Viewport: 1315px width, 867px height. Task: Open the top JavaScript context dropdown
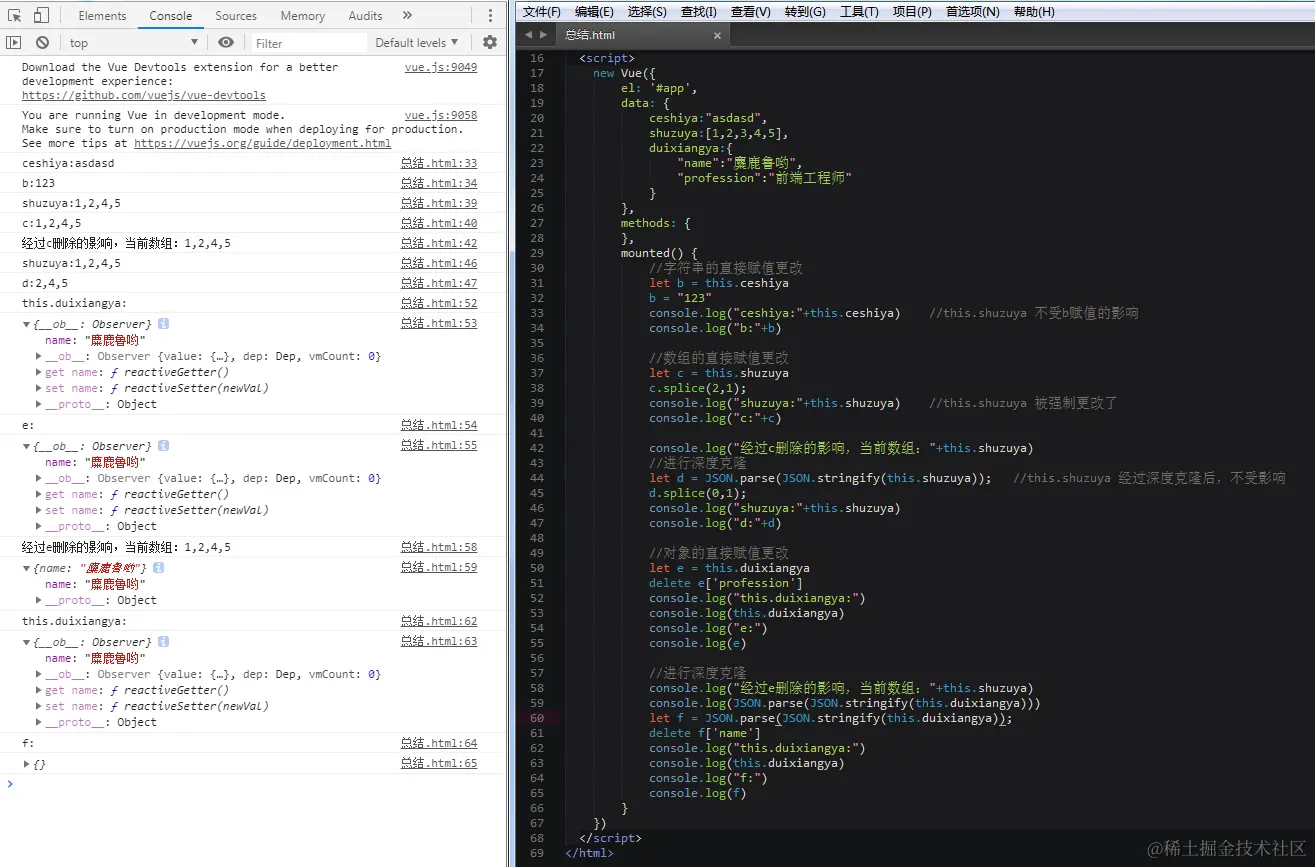click(x=134, y=42)
